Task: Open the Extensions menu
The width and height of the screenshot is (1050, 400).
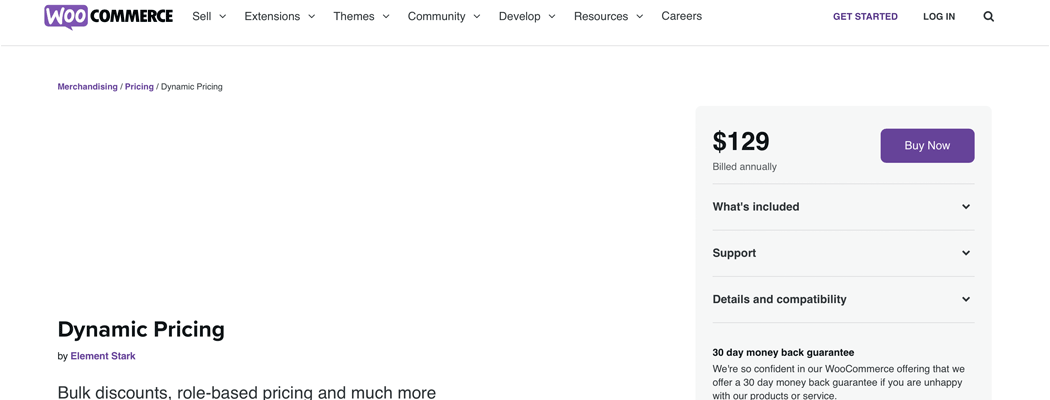Action: tap(279, 16)
